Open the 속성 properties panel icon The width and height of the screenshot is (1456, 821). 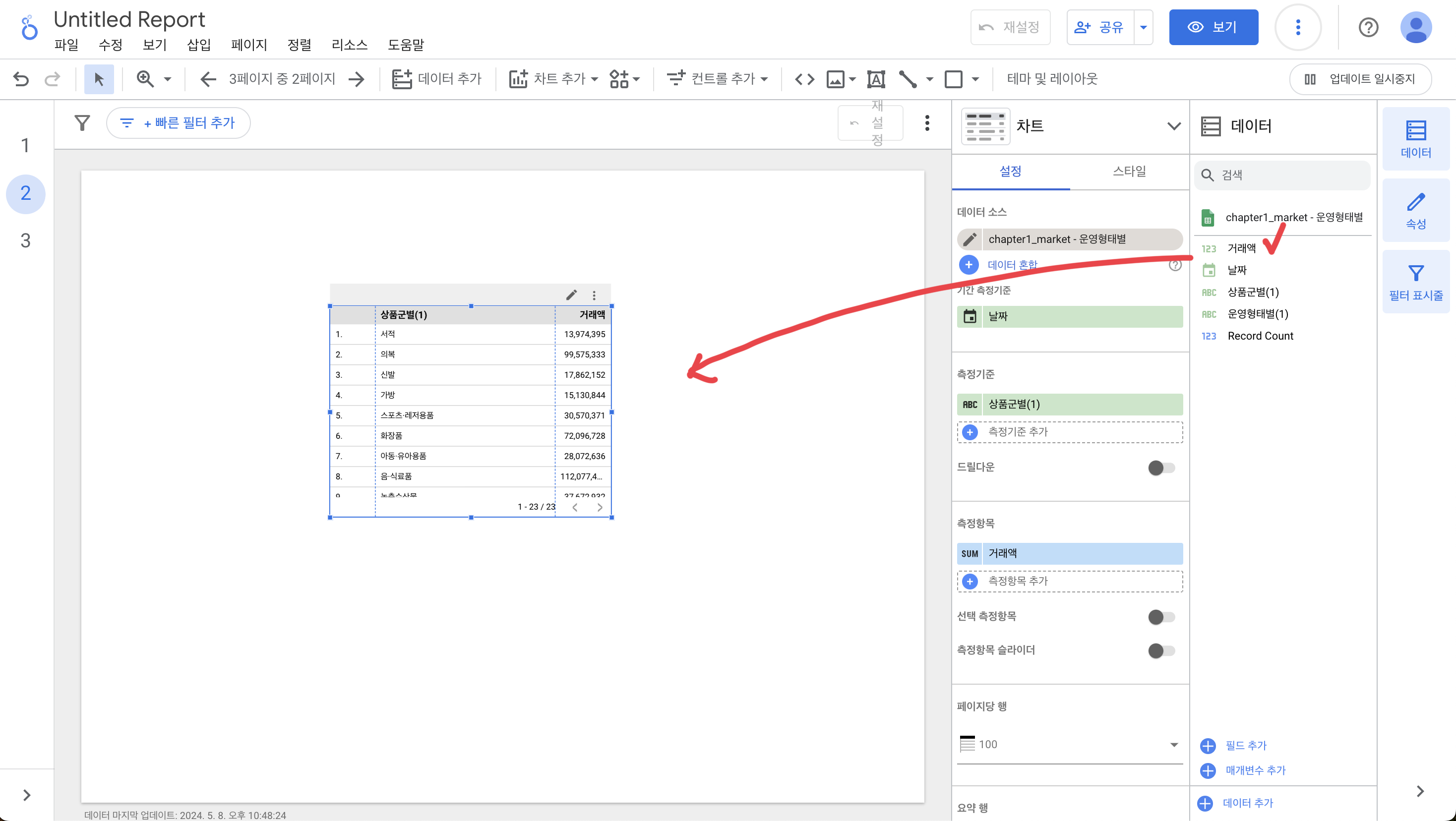1415,210
